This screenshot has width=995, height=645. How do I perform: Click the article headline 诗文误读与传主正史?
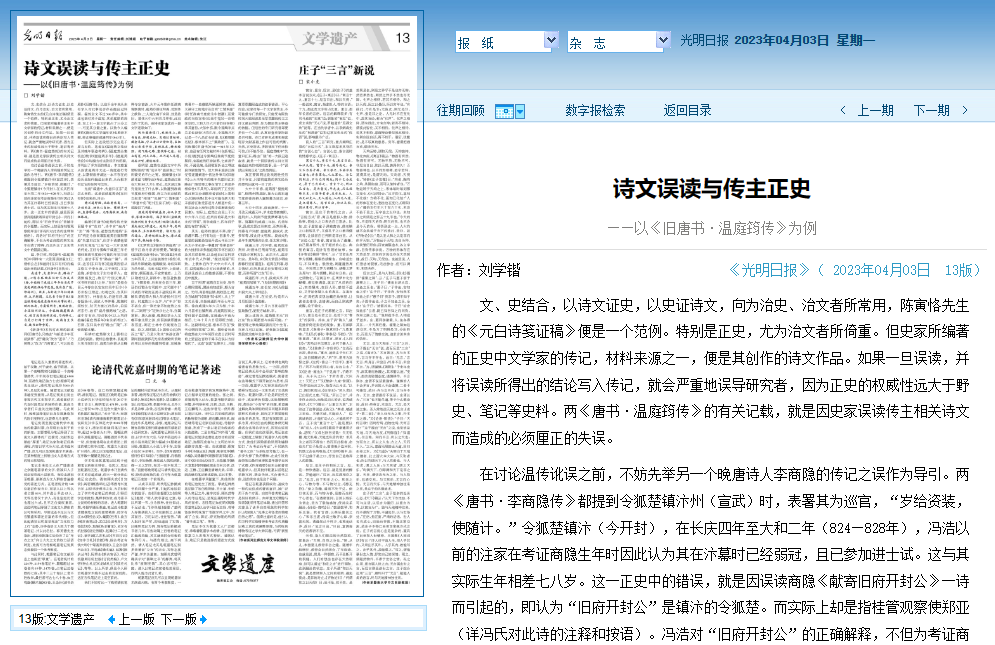[711, 189]
